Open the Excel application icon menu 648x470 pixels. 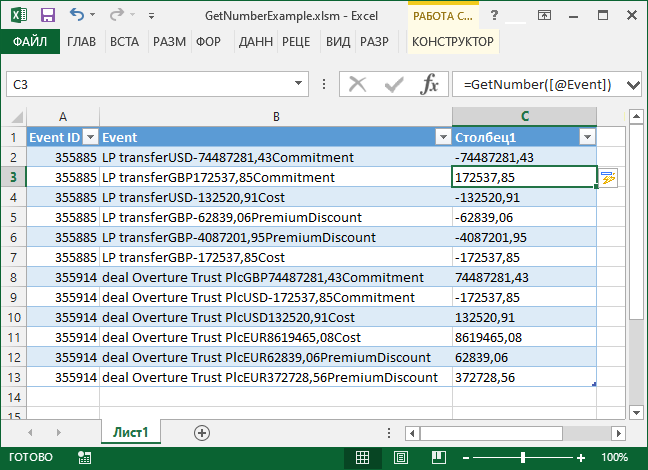click(x=19, y=15)
